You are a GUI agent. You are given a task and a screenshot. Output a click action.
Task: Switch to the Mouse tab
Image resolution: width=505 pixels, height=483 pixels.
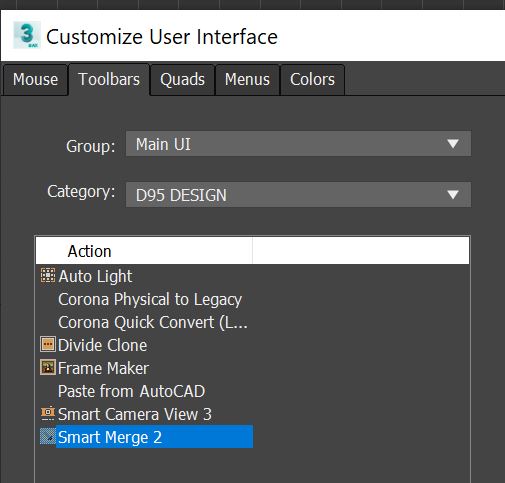(x=35, y=80)
